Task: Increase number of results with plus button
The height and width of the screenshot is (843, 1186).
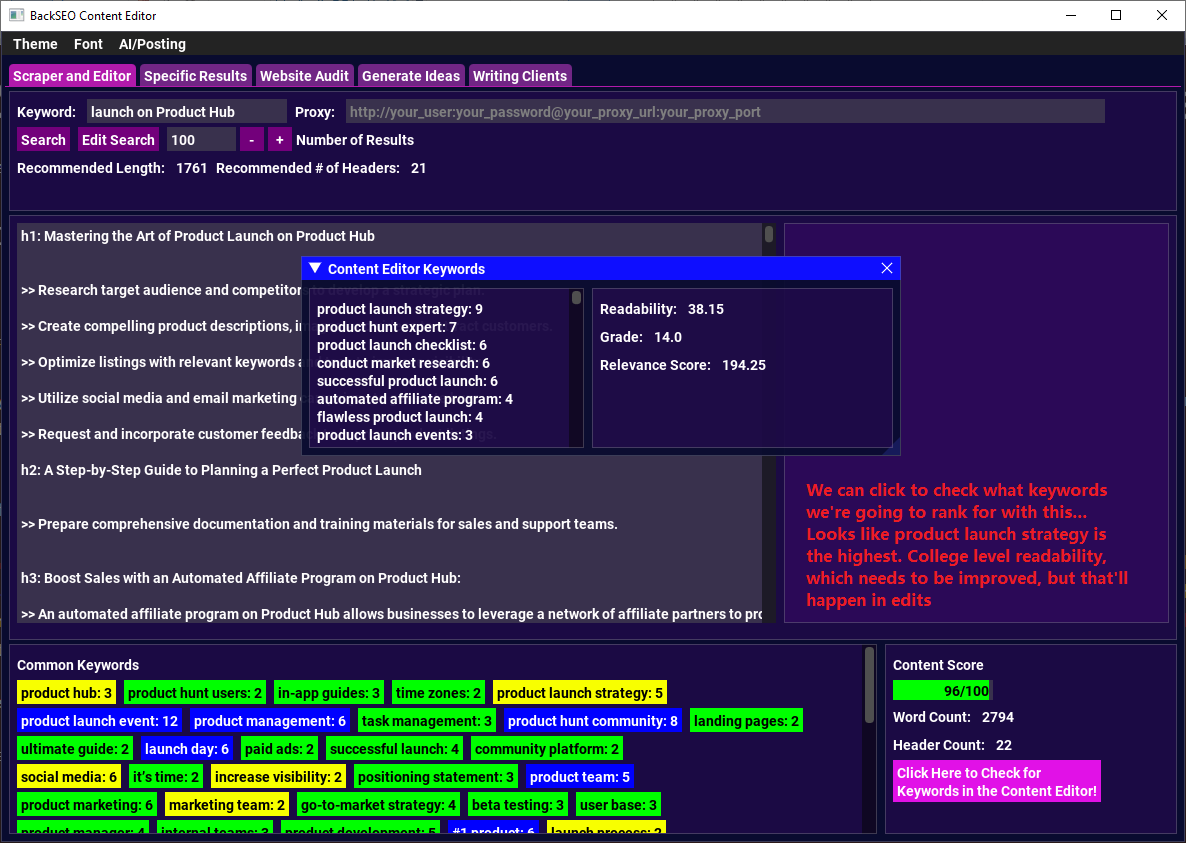Action: click(280, 140)
